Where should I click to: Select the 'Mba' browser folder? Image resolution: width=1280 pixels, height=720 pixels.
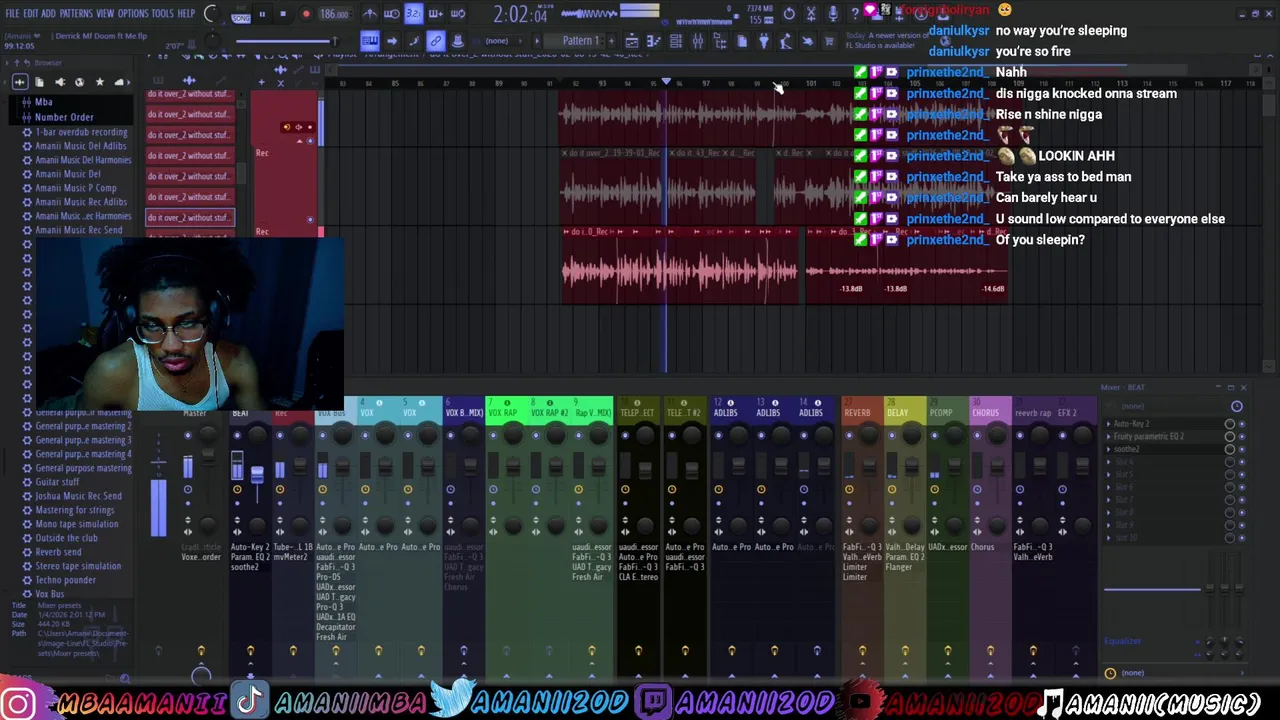click(44, 102)
